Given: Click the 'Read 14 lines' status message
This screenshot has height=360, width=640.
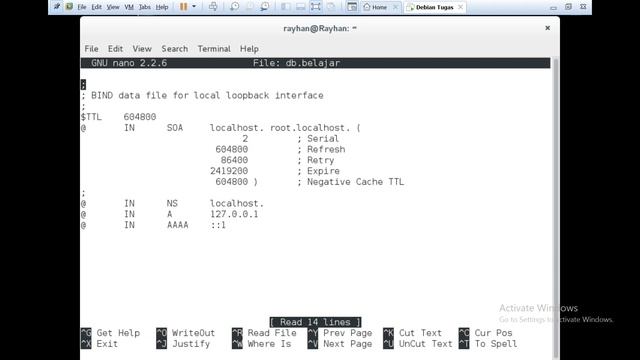Looking at the screenshot, I should pos(315,322).
